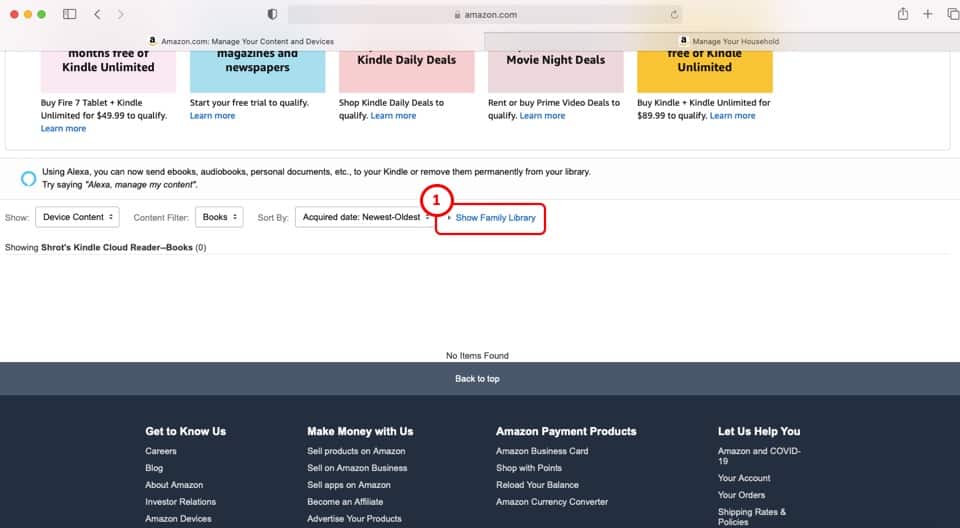
Task: Click the privacy shield icon
Action: 272,14
